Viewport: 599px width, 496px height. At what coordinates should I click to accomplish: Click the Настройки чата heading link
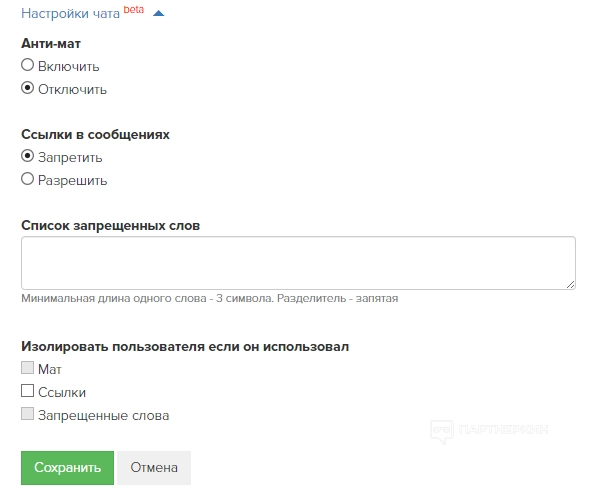[70, 13]
